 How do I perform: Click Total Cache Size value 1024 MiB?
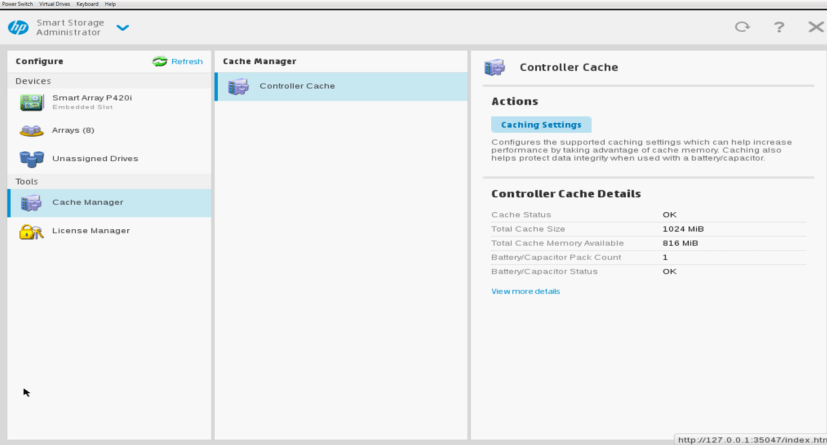(x=683, y=229)
